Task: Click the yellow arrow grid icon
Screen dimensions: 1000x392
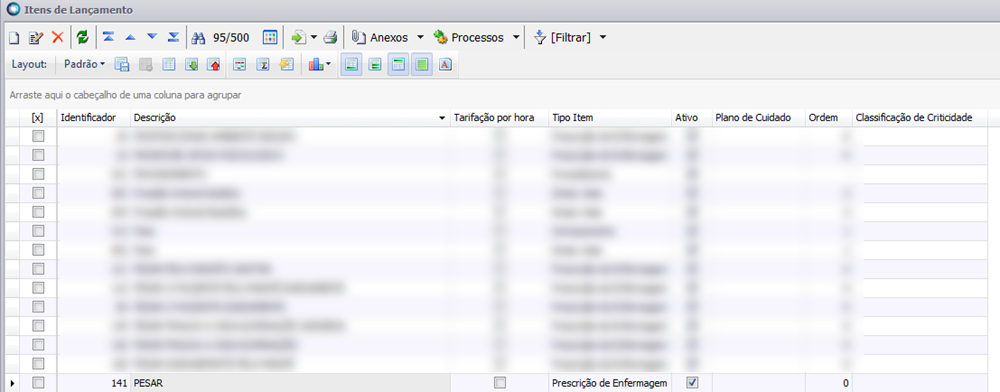Action: 286,64
